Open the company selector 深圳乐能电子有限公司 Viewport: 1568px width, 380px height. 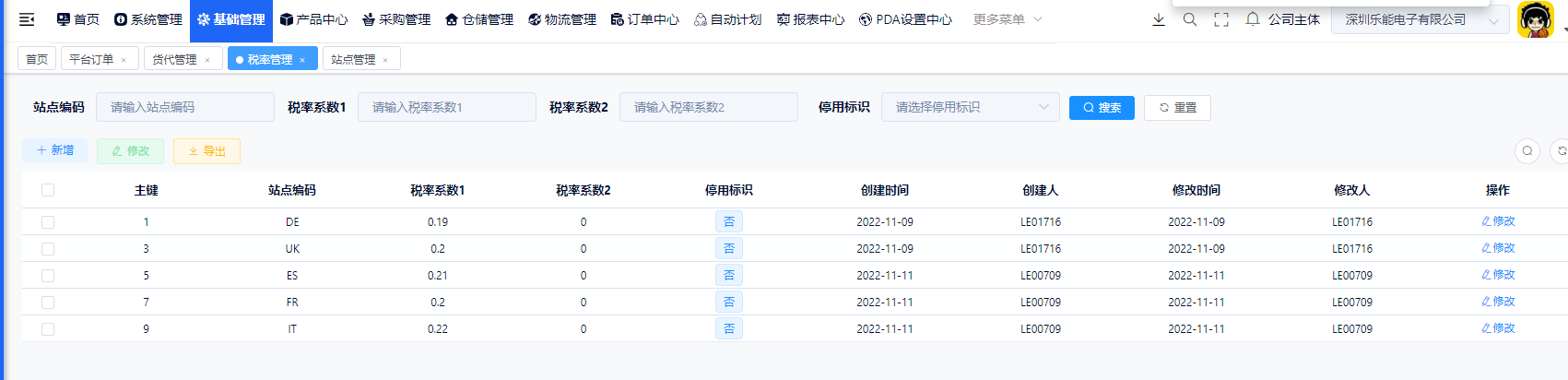click(x=1419, y=19)
